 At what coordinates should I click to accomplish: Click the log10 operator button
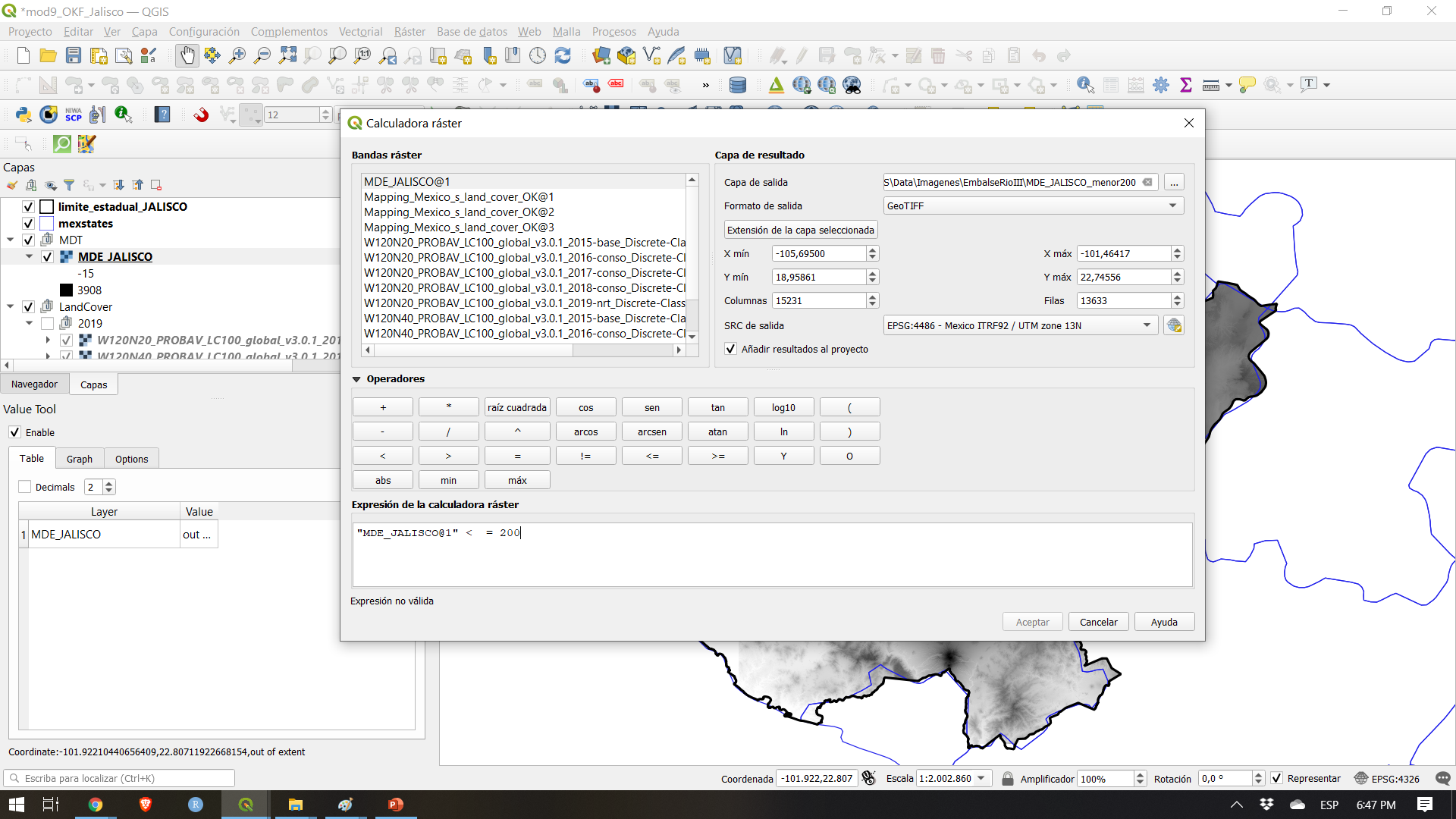[x=783, y=406]
